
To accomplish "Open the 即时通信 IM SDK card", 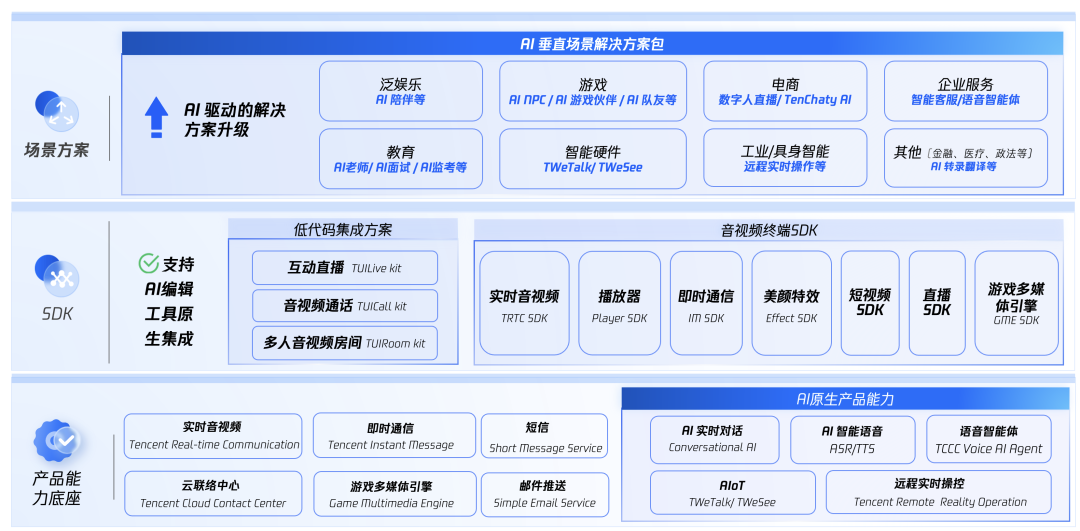I will 706,303.
